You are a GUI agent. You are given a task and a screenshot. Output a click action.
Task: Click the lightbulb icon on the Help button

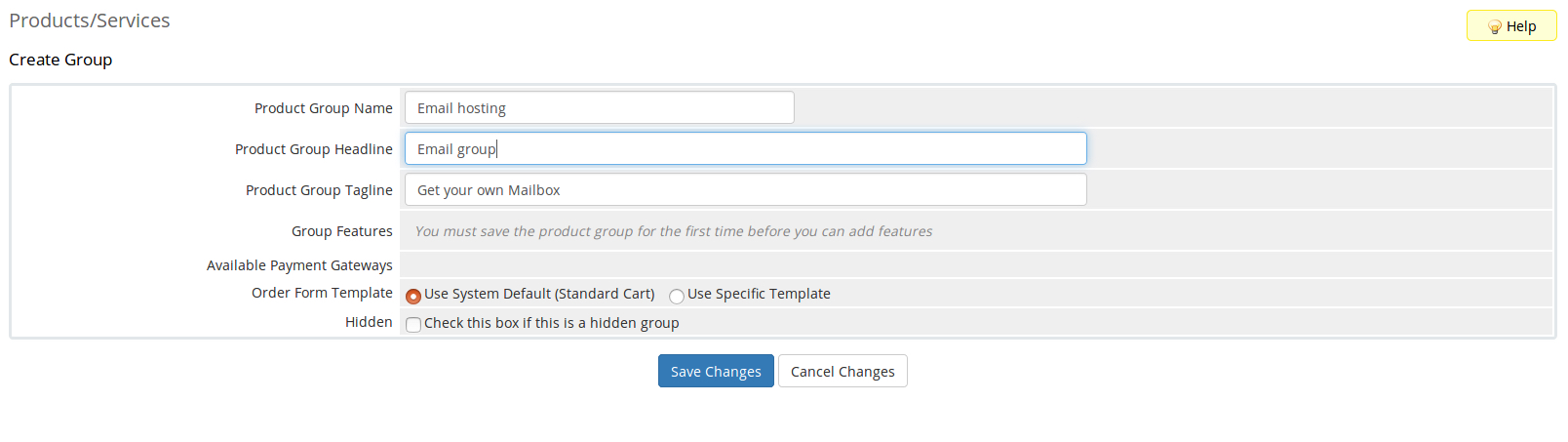[x=1494, y=27]
